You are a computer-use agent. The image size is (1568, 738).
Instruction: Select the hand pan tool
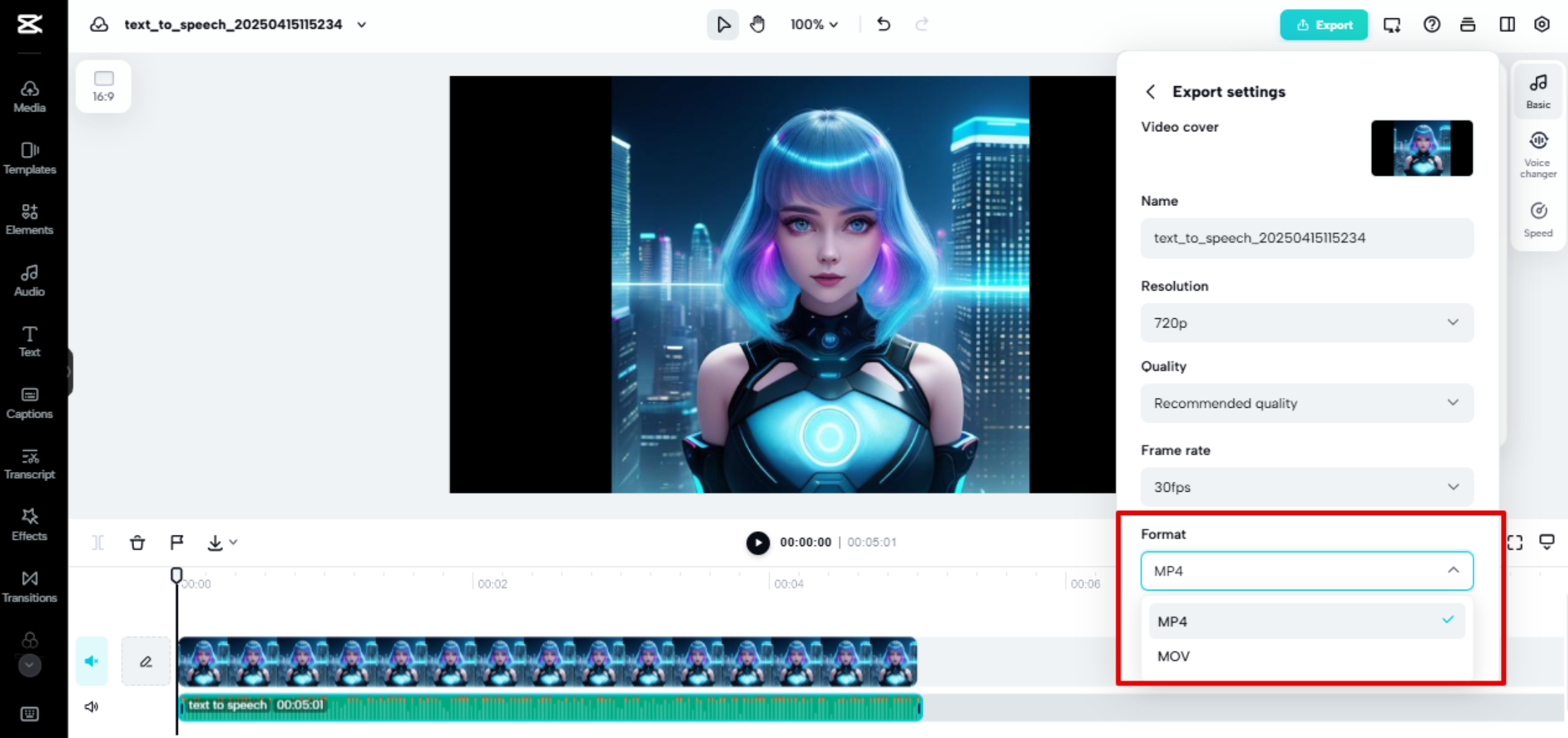(x=757, y=24)
